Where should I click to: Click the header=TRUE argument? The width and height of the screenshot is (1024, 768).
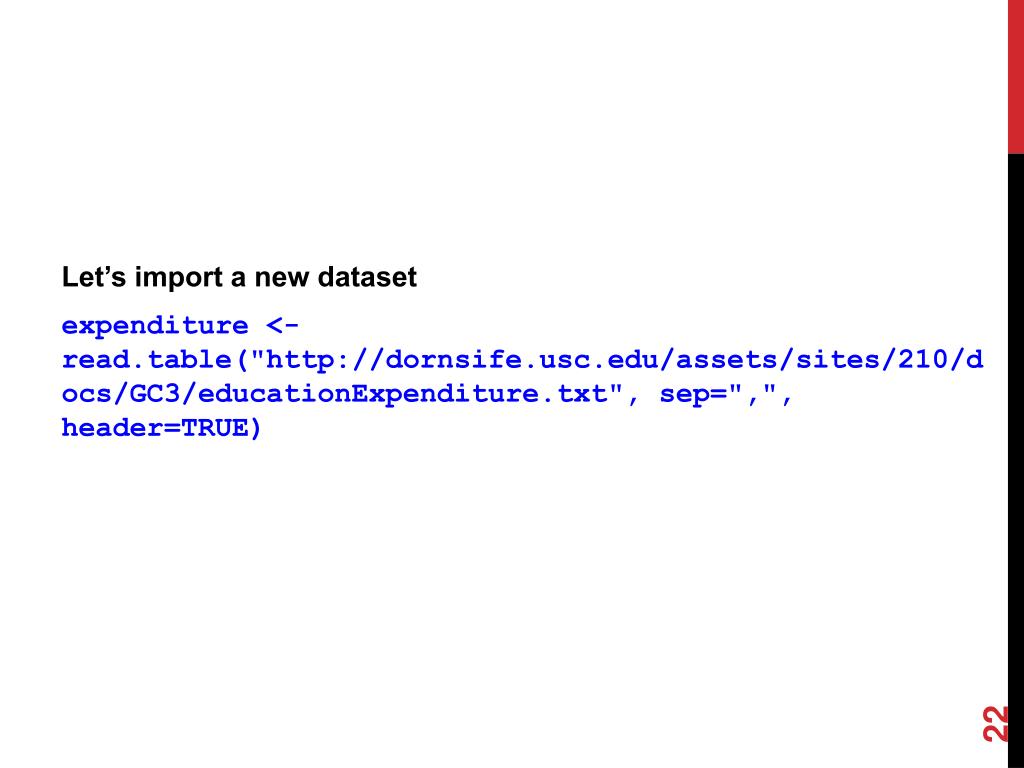(162, 428)
